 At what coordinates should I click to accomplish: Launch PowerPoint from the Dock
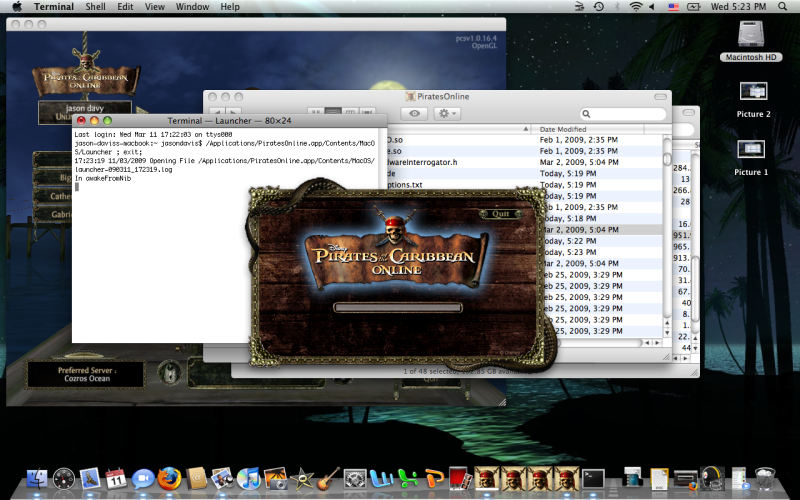coord(435,479)
